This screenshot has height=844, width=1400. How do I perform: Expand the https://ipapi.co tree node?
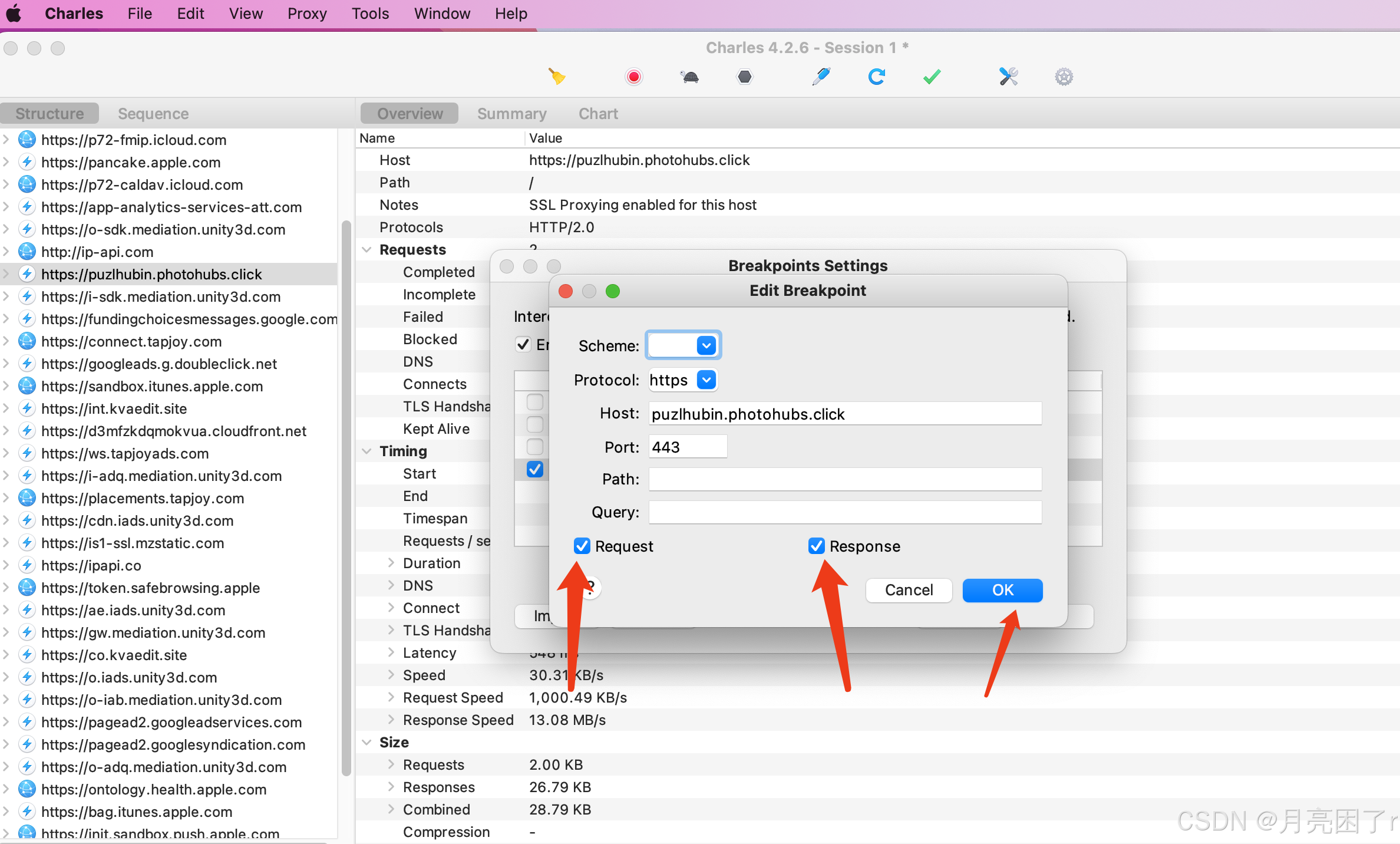coord(6,565)
